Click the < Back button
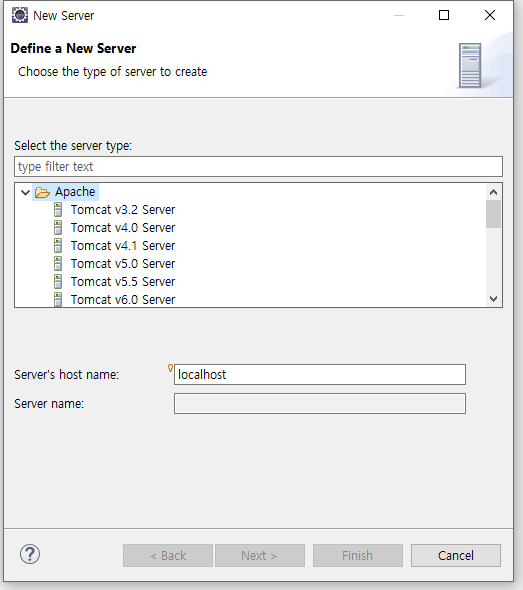Image resolution: width=523 pixels, height=590 pixels. (x=168, y=555)
